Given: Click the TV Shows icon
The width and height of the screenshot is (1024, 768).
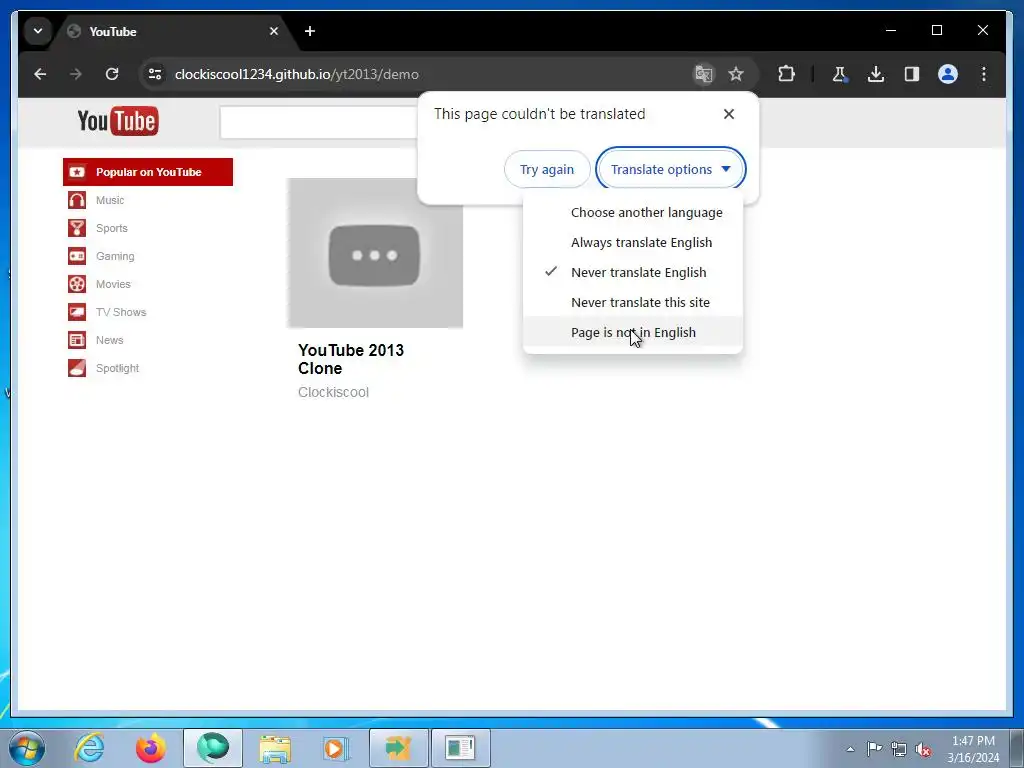Looking at the screenshot, I should point(77,312).
